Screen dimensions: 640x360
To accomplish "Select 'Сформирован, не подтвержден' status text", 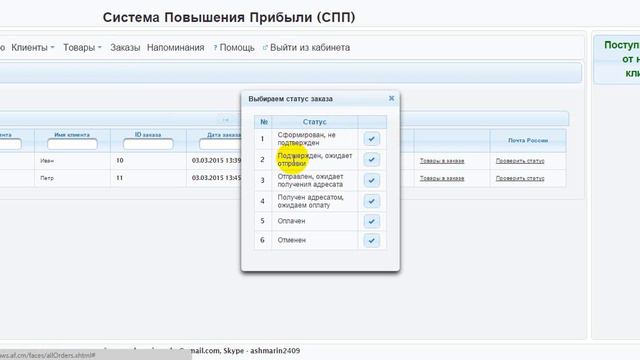I will pyautogui.click(x=307, y=139).
